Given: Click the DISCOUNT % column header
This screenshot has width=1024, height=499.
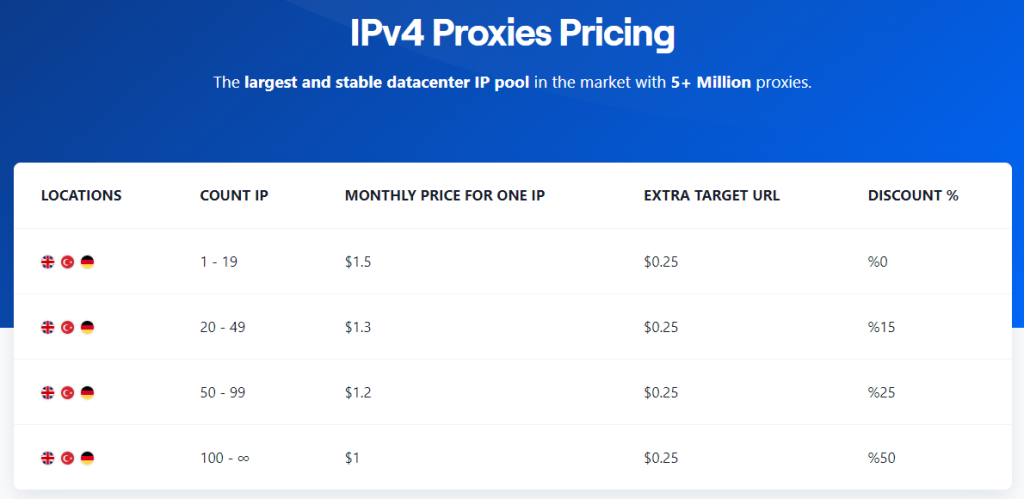Looking at the screenshot, I should (913, 196).
